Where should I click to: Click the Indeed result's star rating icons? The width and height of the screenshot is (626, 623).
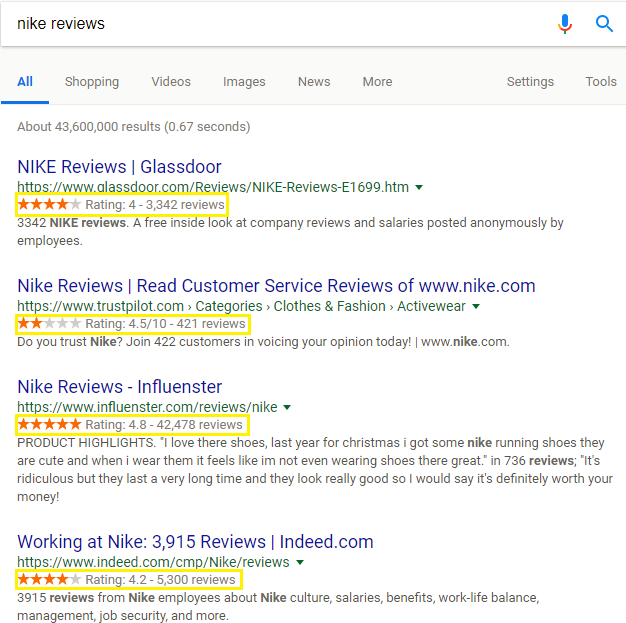click(50, 579)
